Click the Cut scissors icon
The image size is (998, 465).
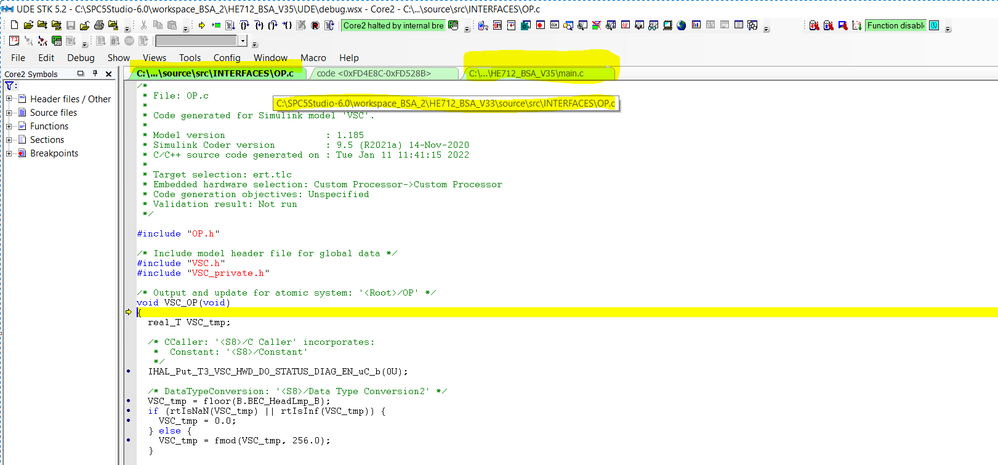coord(143,25)
